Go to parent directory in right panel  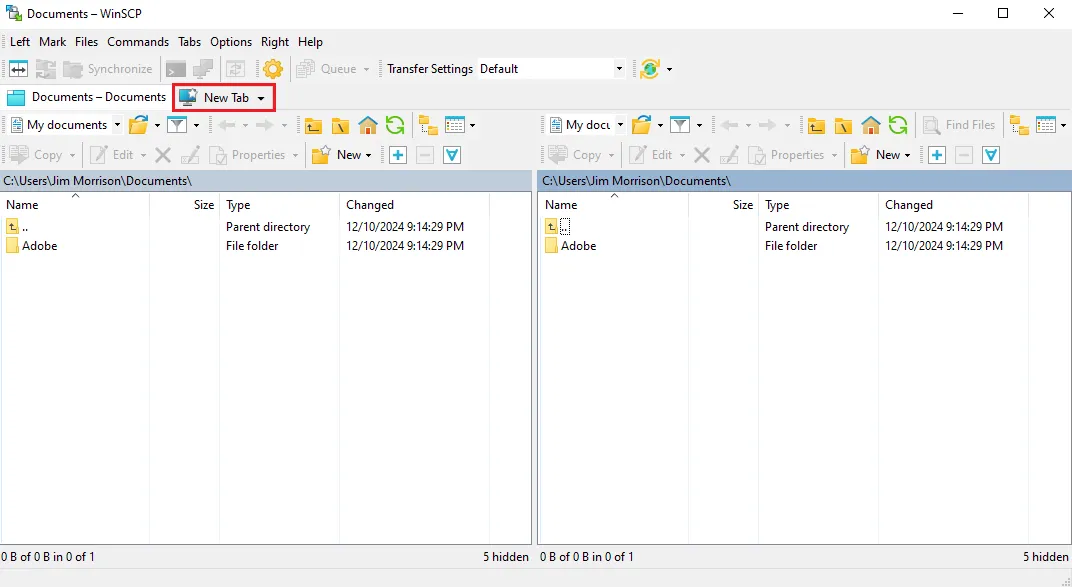point(817,125)
